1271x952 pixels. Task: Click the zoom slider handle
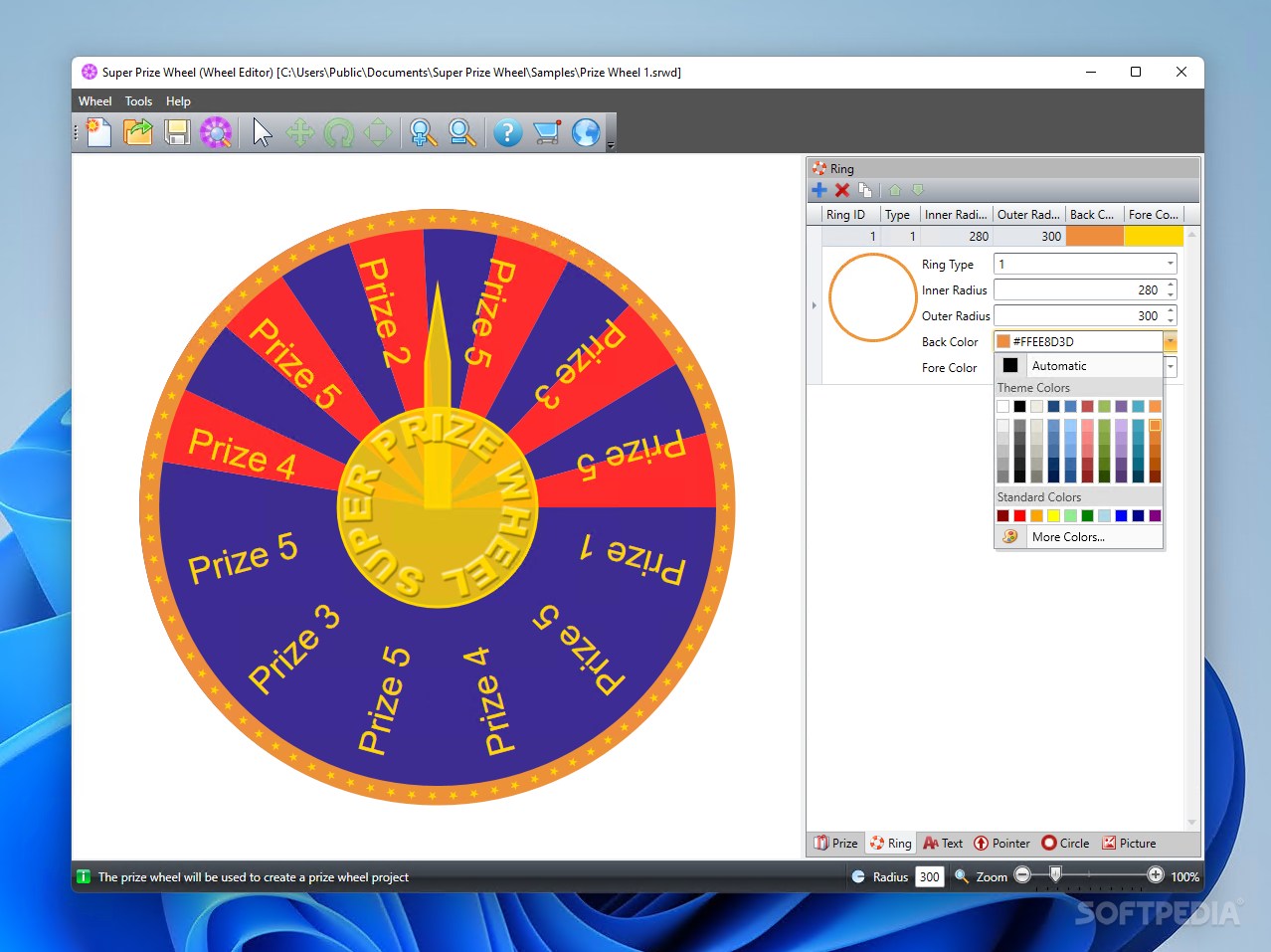coord(1056,874)
